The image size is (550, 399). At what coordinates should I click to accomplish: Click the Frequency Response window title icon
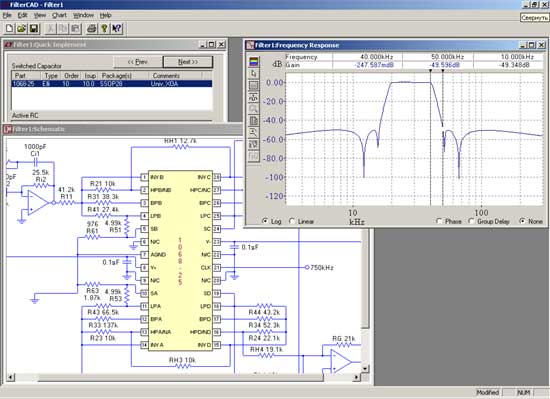[250, 45]
